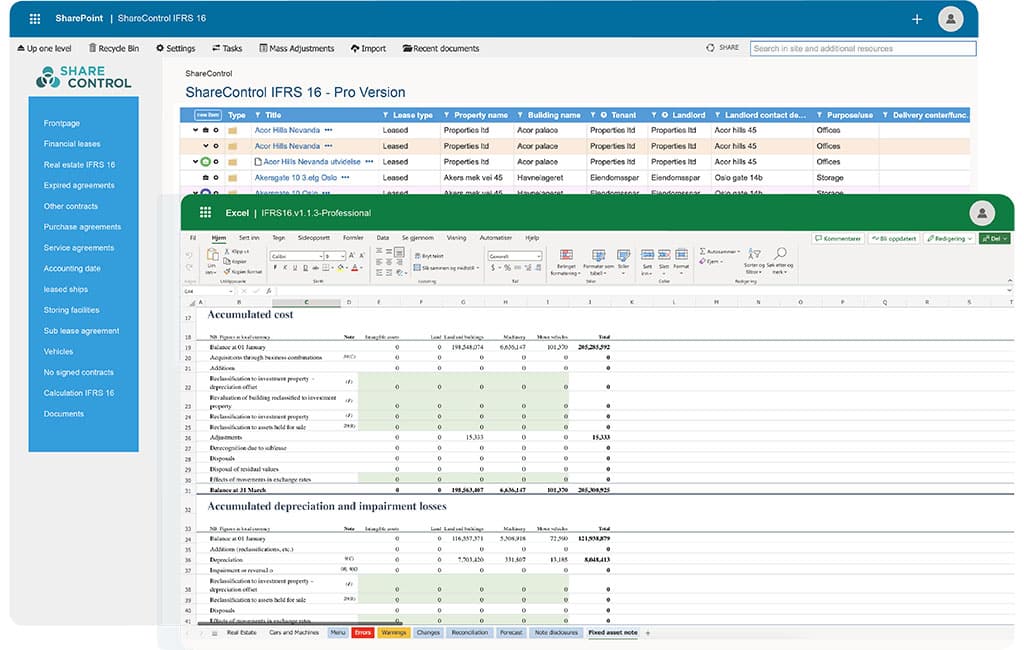
Task: Open Recent documents
Action: [441, 48]
